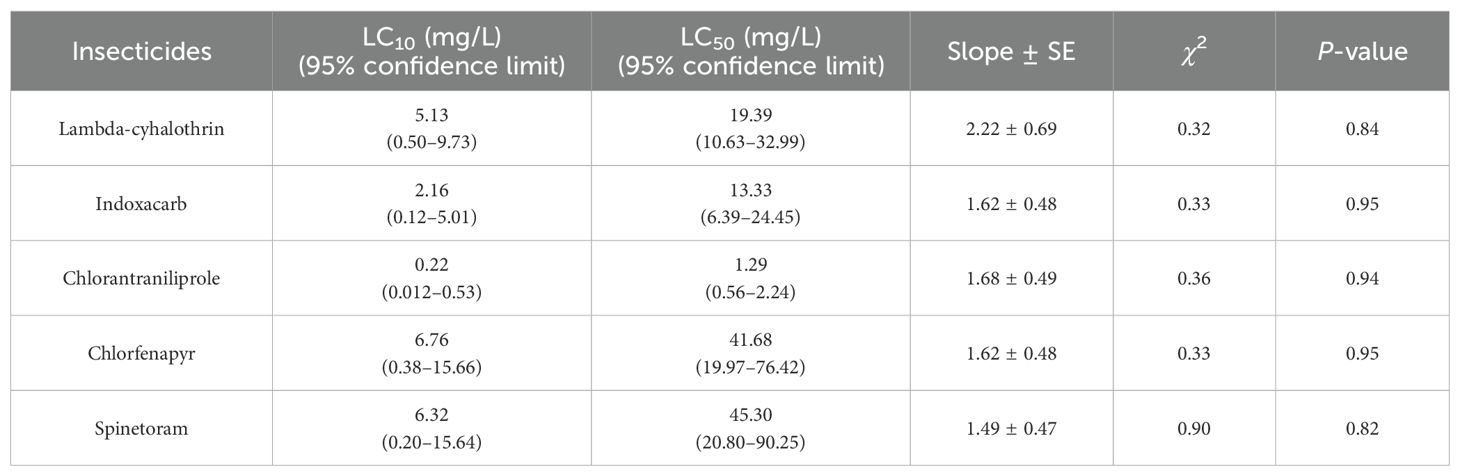This screenshot has height=476, width=1460.
Task: Select the Chlorantraniliprole row label
Action: pos(141,278)
